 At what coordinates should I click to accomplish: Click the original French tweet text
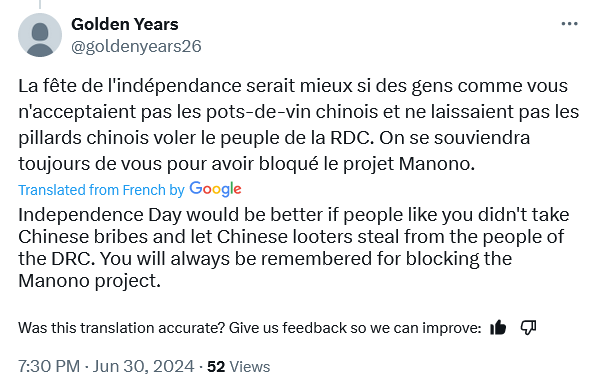299,125
